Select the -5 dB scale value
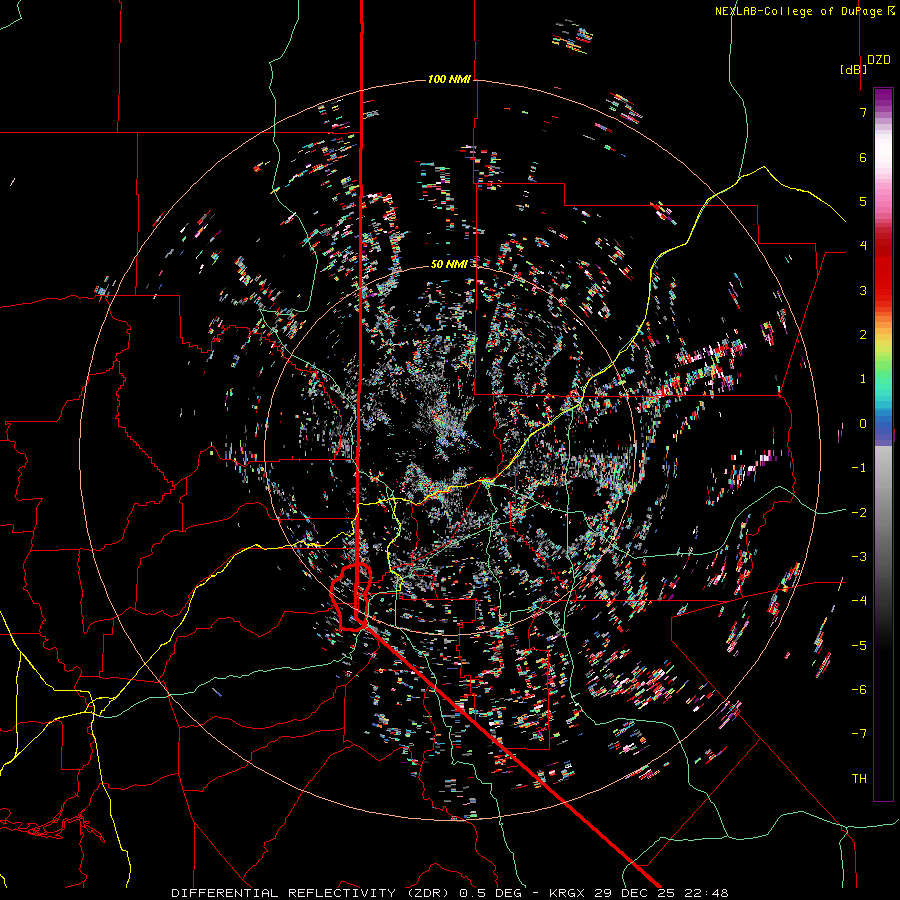This screenshot has width=900, height=900. 859,645
